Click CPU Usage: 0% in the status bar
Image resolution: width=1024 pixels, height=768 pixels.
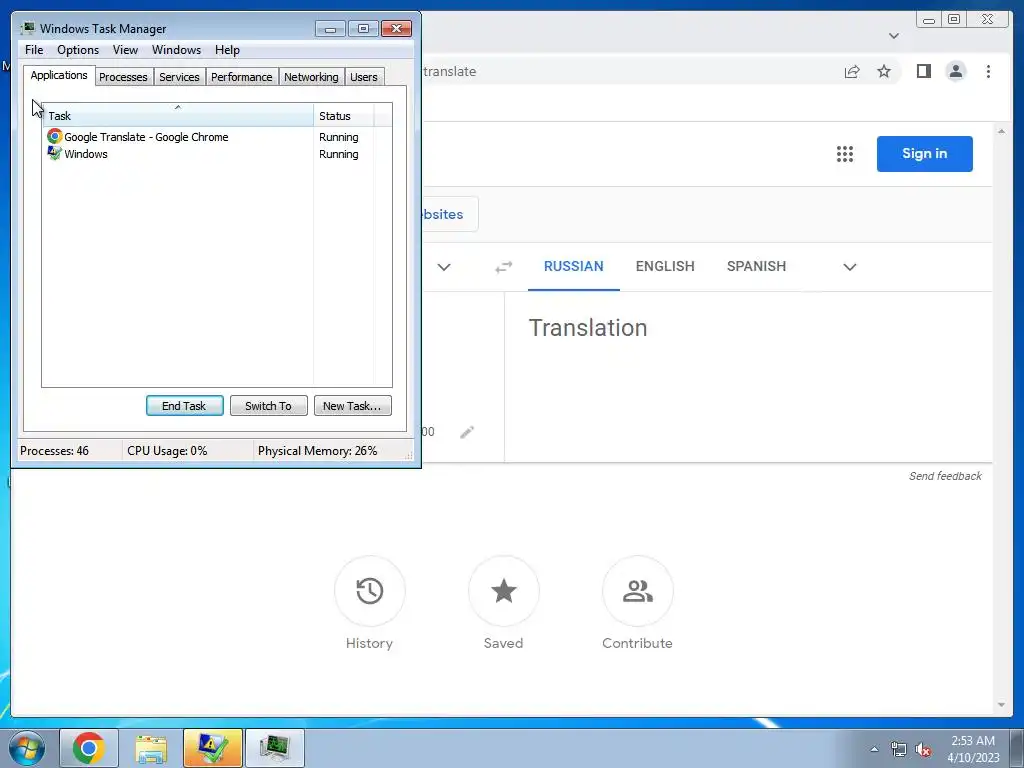tap(167, 451)
